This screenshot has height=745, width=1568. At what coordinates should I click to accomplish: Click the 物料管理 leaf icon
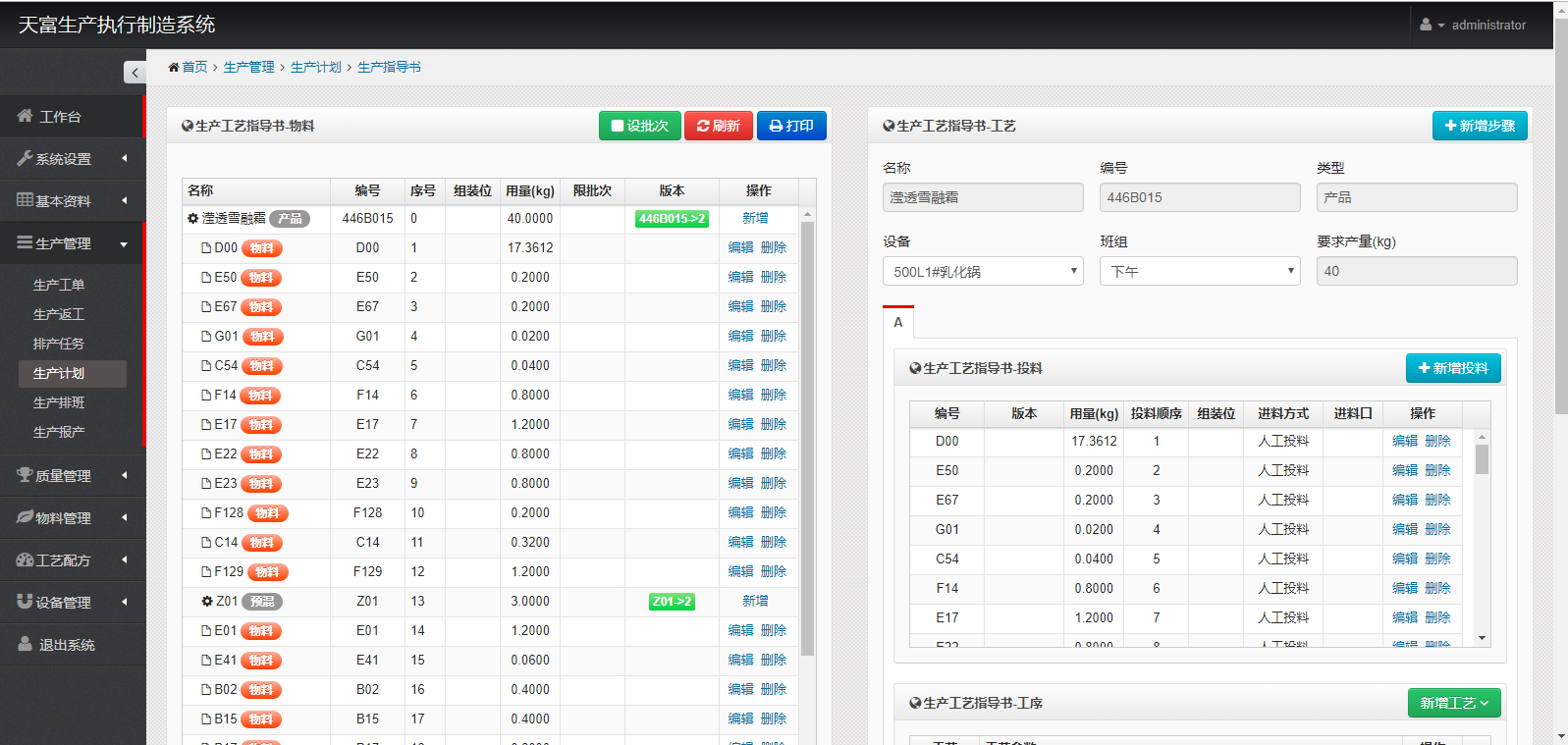[x=25, y=517]
